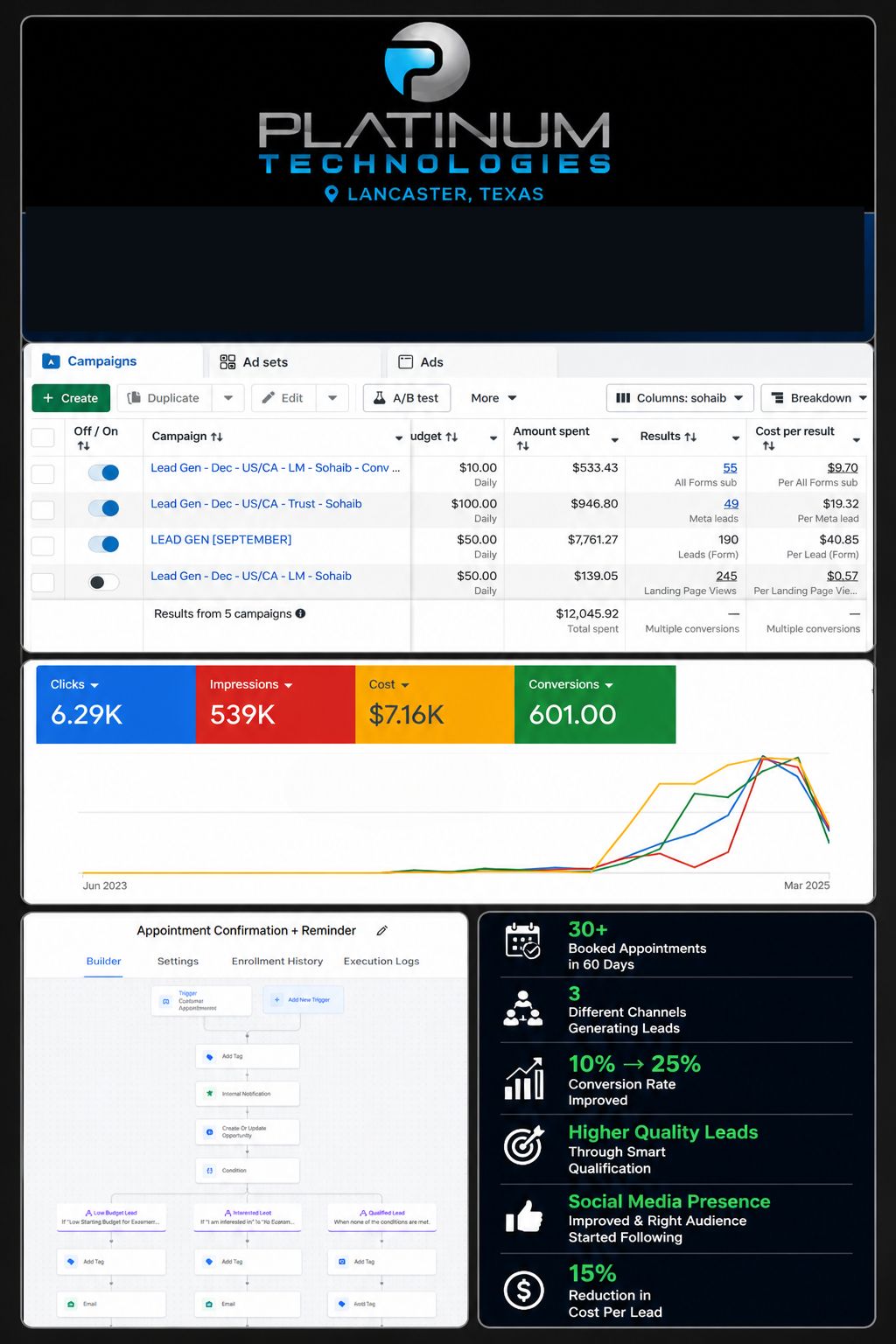Screen dimensions: 896x1344
Task: Click the first Add Tag step below trigger
Action: click(x=248, y=1056)
